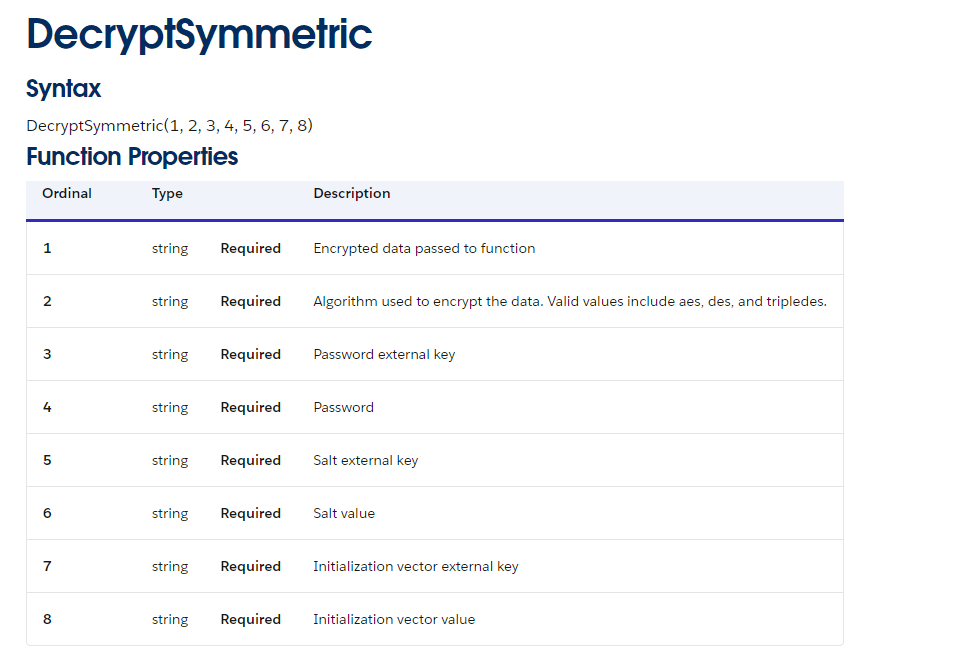This screenshot has height=655, width=962.
Task: Click the Description column header
Action: tap(351, 194)
